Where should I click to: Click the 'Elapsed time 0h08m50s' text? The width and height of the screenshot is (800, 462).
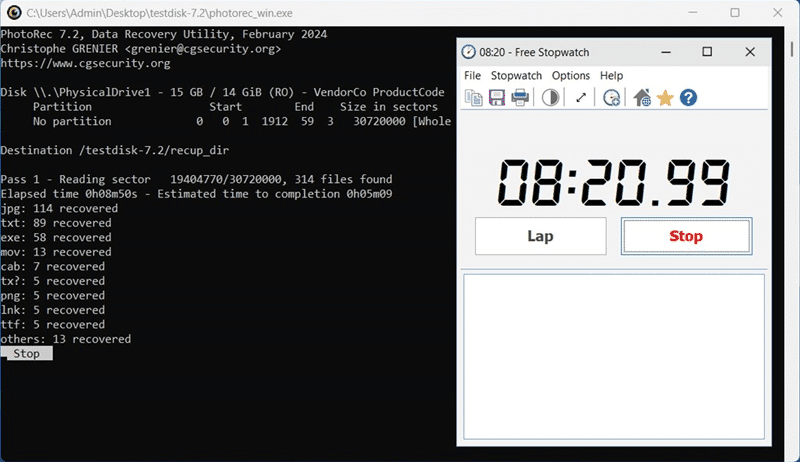pyautogui.click(x=69, y=194)
